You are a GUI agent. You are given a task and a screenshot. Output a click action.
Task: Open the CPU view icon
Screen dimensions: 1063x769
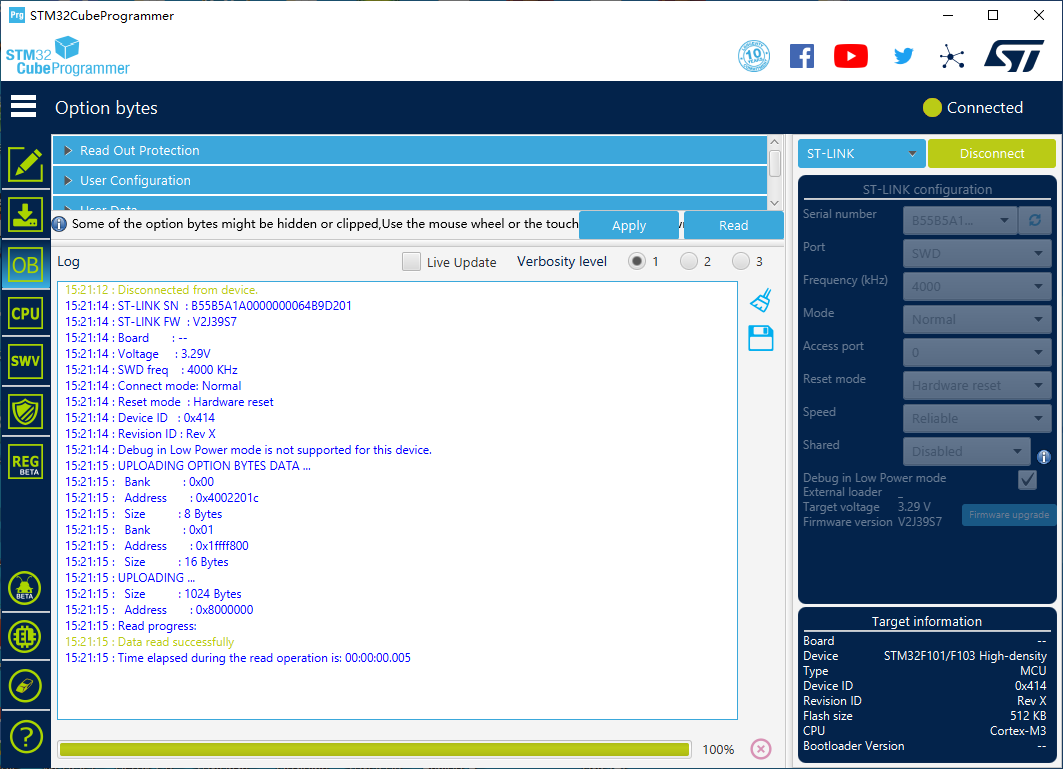[x=25, y=313]
